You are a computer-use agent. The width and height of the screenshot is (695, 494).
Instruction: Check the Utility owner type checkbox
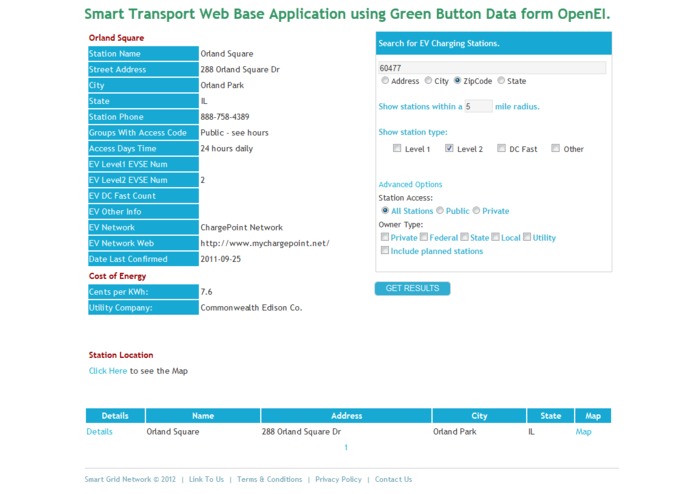click(527, 237)
